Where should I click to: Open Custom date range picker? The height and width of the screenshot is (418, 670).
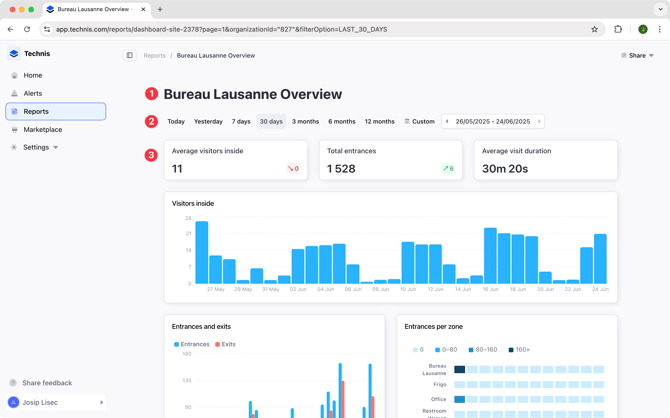point(419,121)
